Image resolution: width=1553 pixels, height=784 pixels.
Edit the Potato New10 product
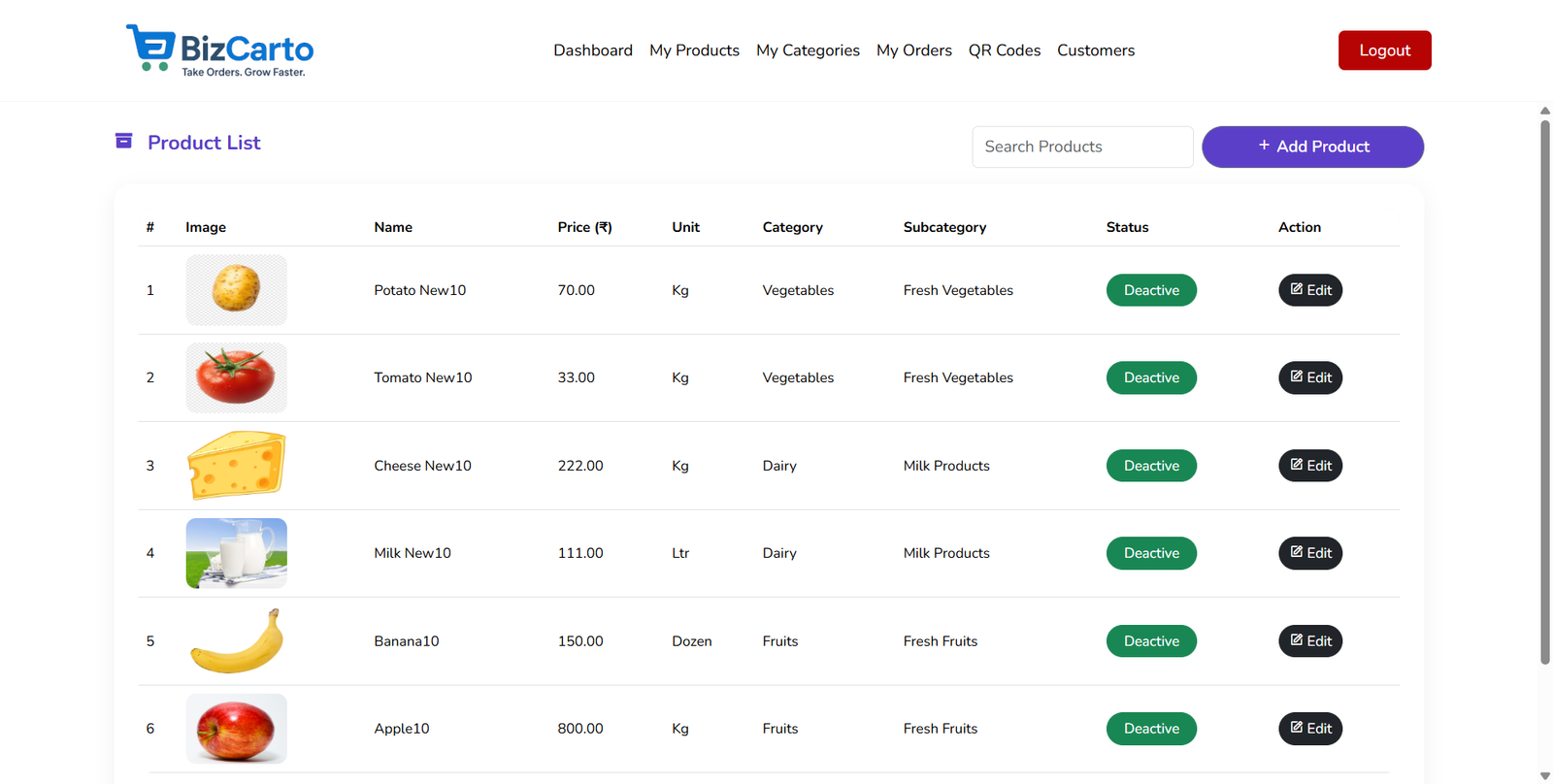click(1309, 290)
